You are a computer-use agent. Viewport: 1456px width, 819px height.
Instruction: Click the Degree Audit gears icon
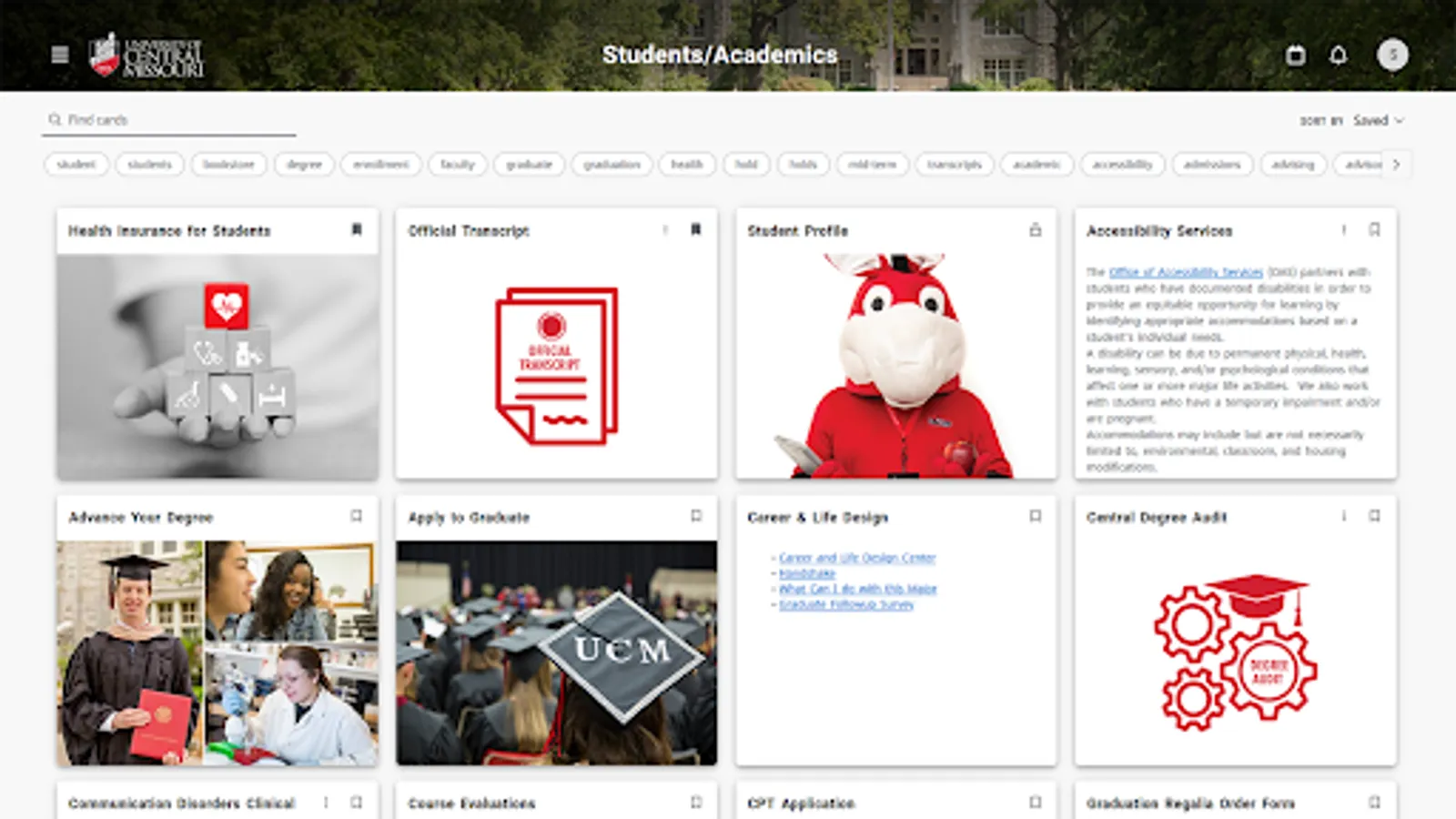coord(1236,652)
